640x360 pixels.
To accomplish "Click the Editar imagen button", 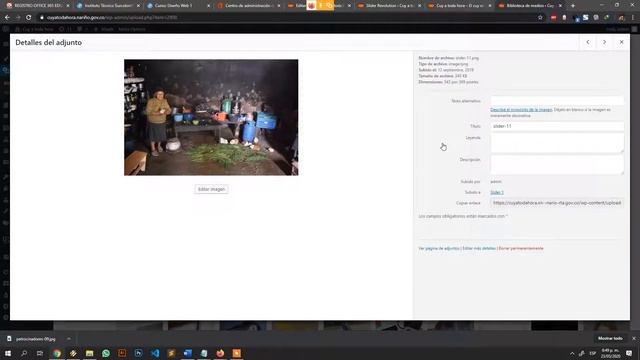I will [x=211, y=189].
